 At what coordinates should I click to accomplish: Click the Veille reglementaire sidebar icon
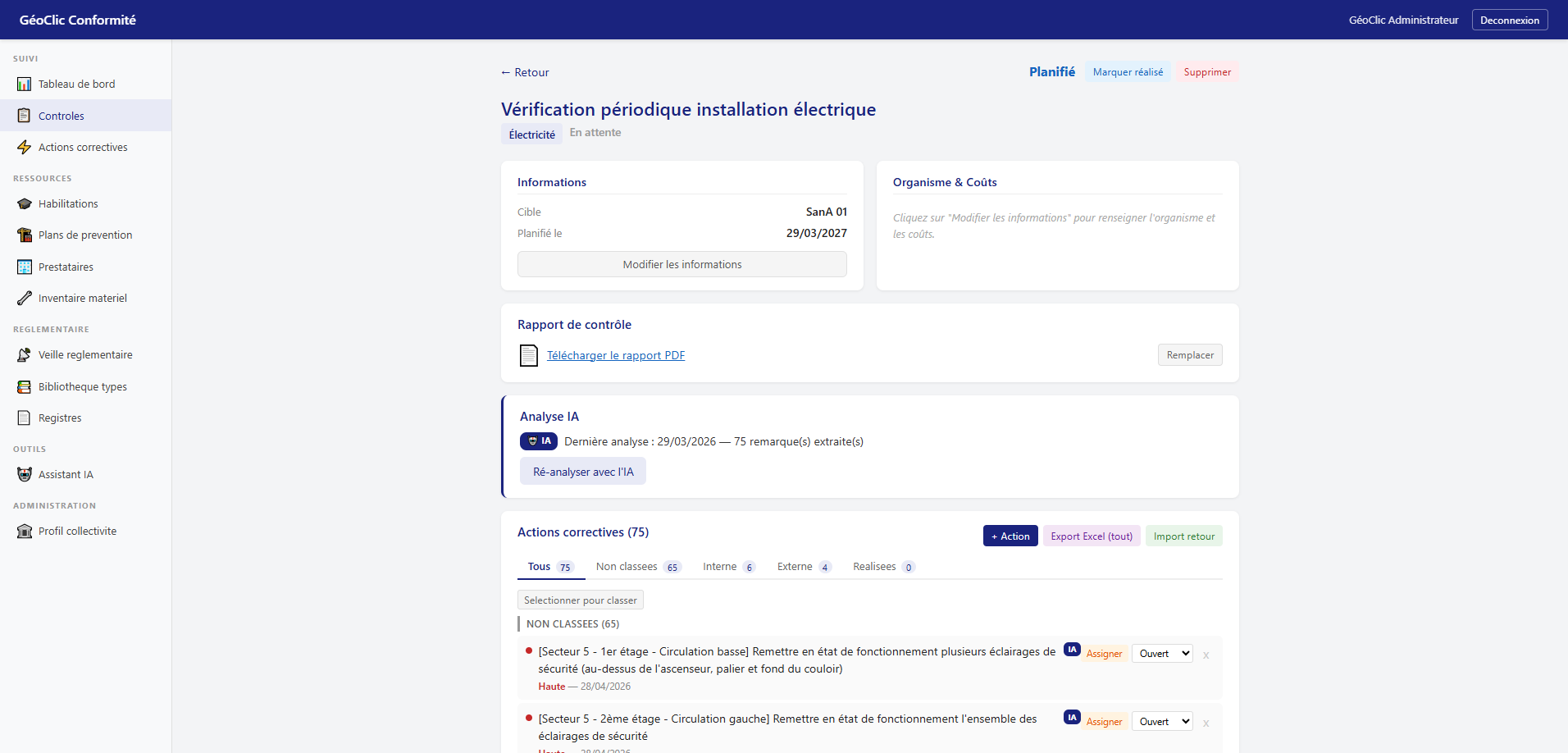click(x=25, y=355)
